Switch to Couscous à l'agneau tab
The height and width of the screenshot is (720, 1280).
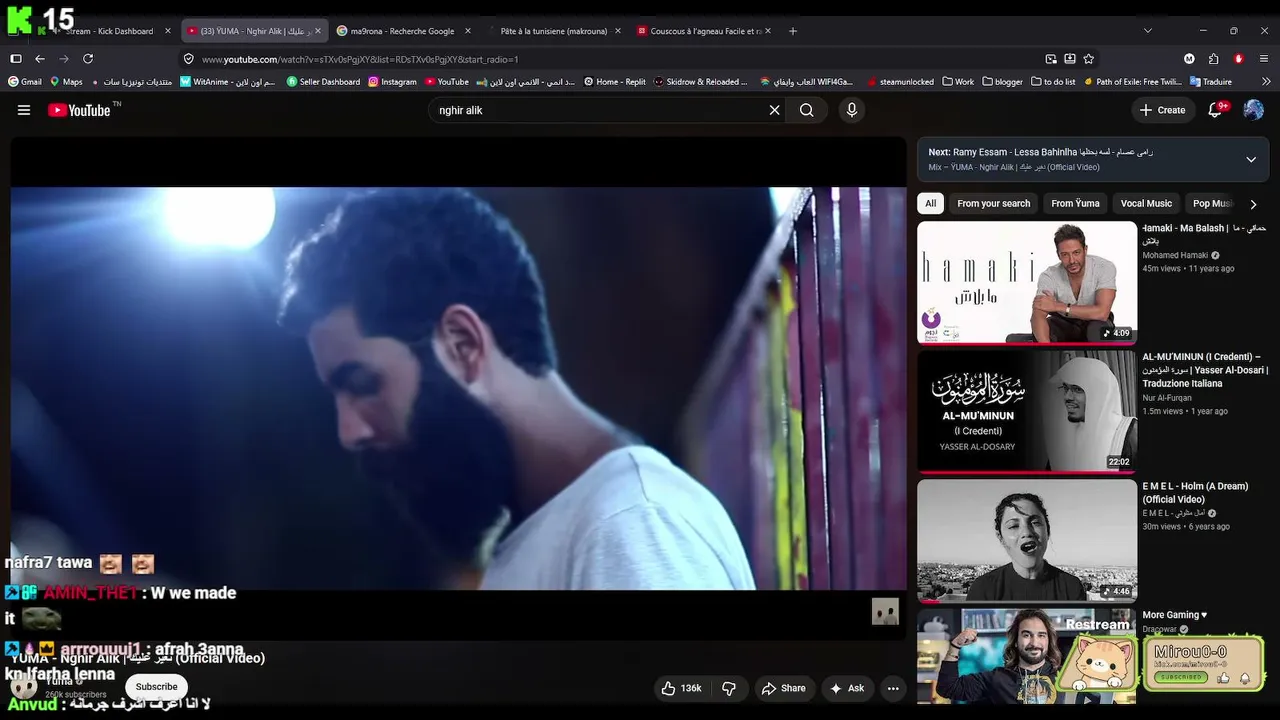(705, 31)
